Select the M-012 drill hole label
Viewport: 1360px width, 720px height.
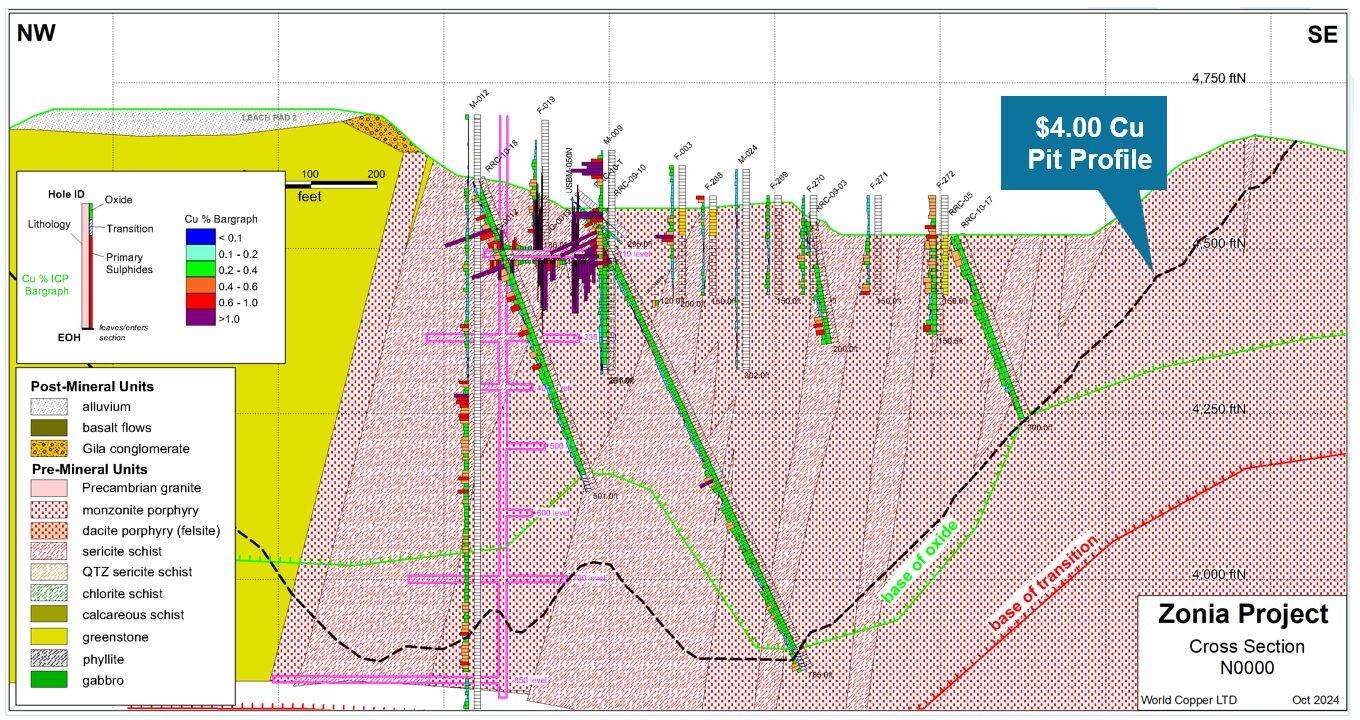point(477,99)
